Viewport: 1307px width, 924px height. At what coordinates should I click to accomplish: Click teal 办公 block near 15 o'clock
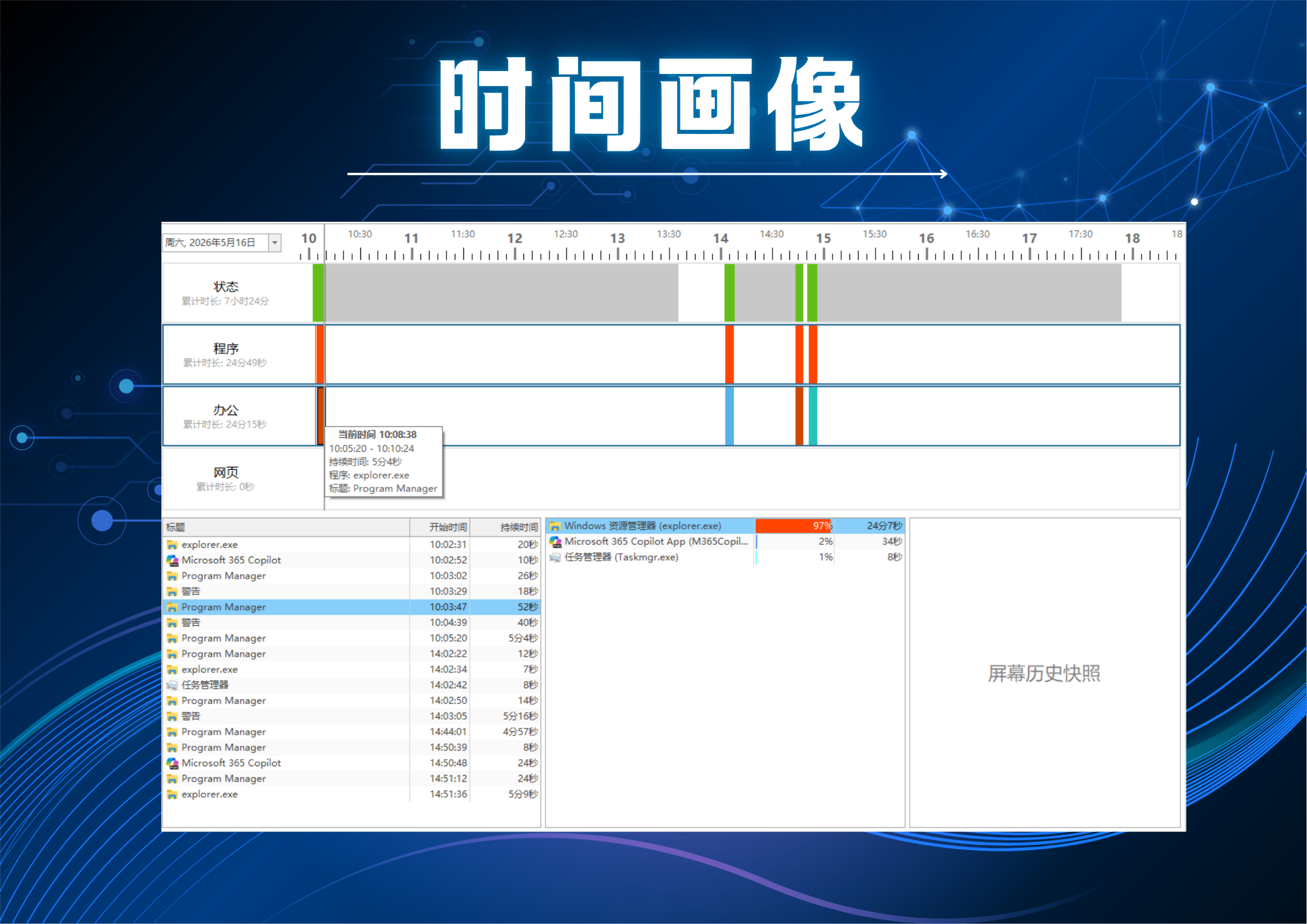click(813, 416)
